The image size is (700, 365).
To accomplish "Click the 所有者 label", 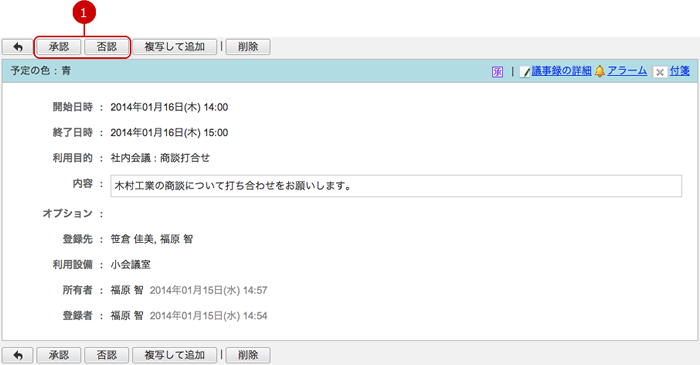I will [78, 290].
